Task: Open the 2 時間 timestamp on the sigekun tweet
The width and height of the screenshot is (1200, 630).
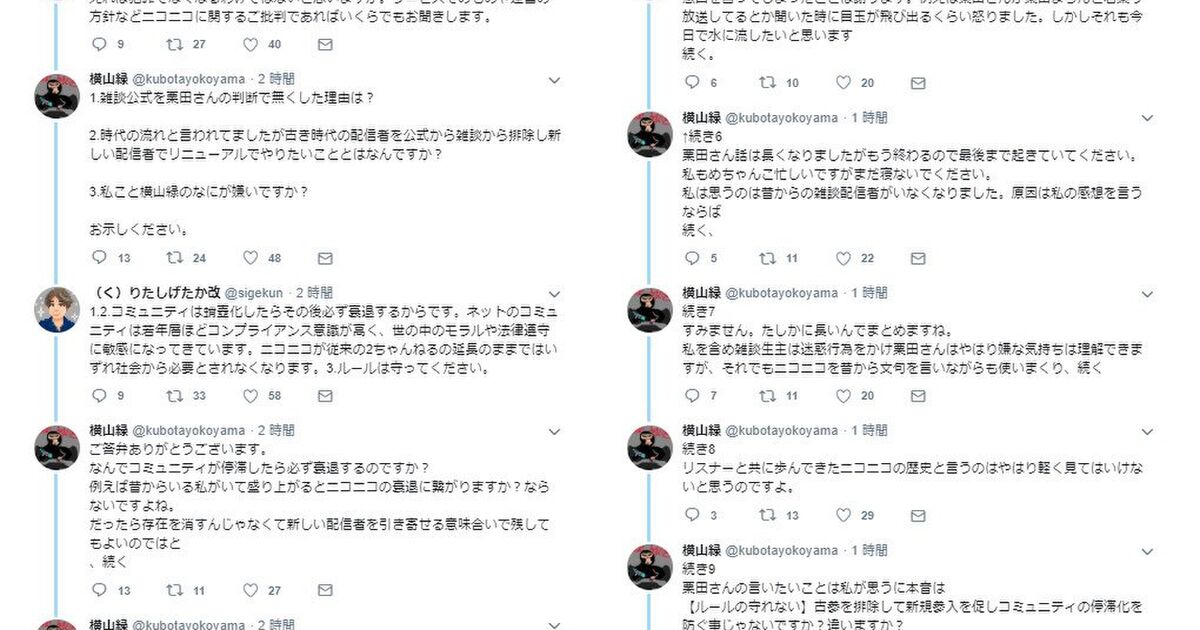Action: (x=314, y=293)
